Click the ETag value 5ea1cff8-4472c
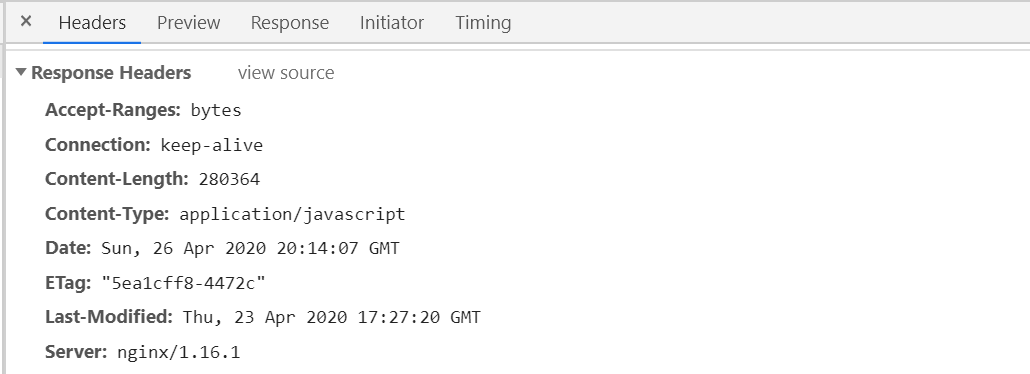The width and height of the screenshot is (1030, 374). pyautogui.click(x=183, y=283)
